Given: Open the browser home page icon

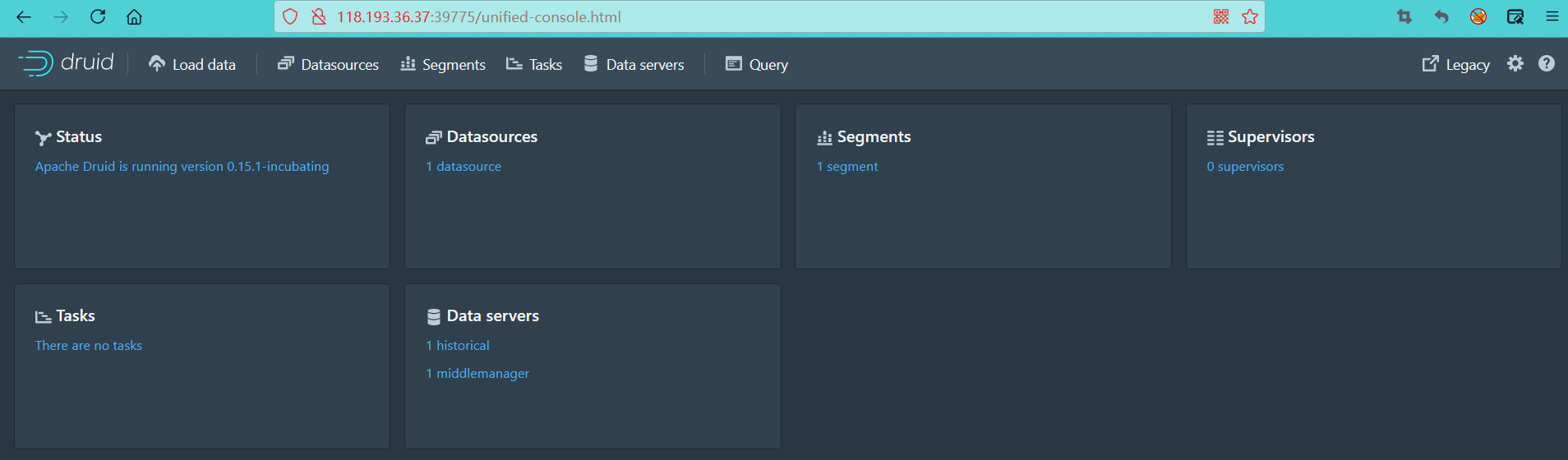Looking at the screenshot, I should (134, 16).
